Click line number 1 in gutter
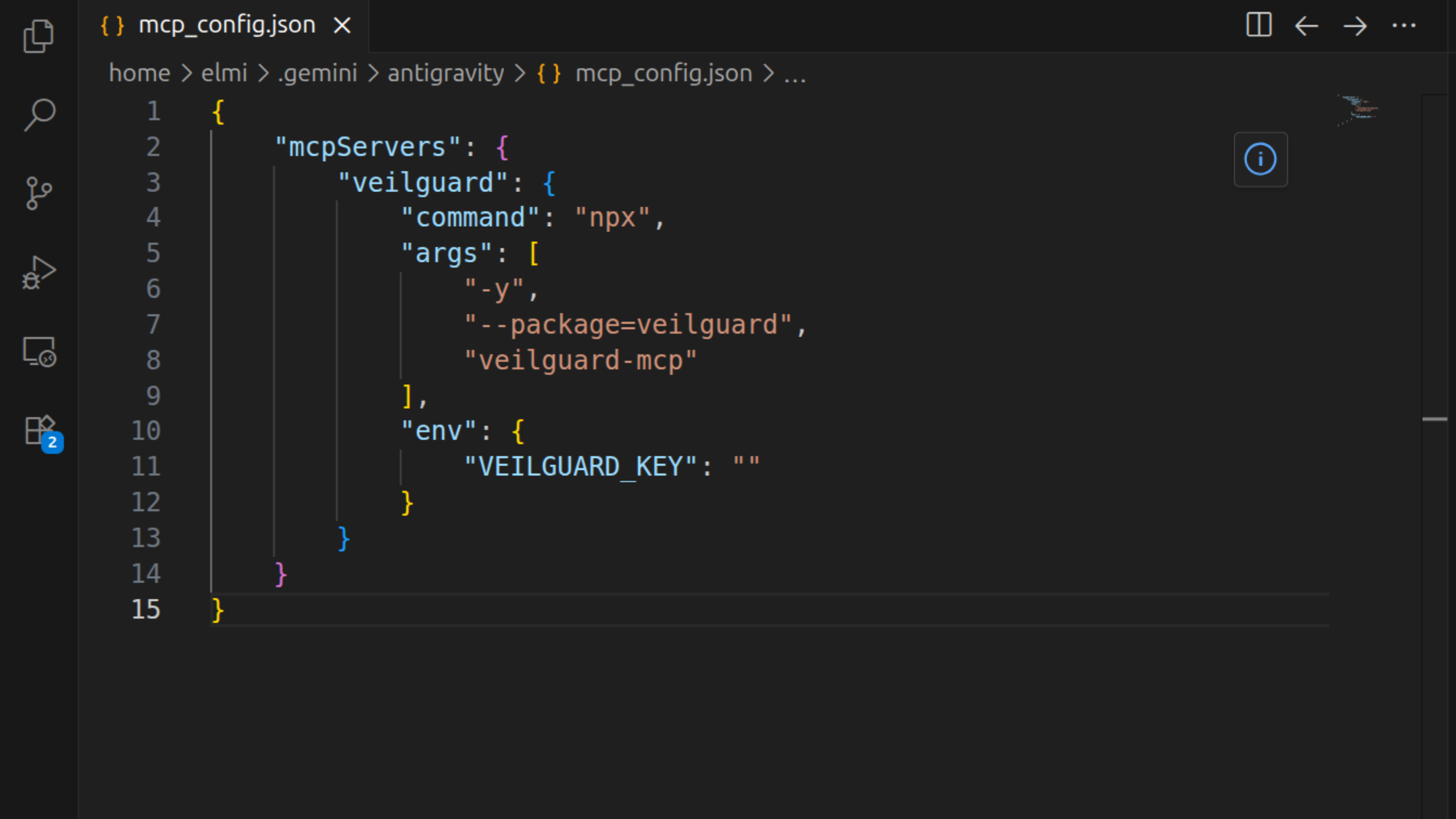 pos(154,111)
